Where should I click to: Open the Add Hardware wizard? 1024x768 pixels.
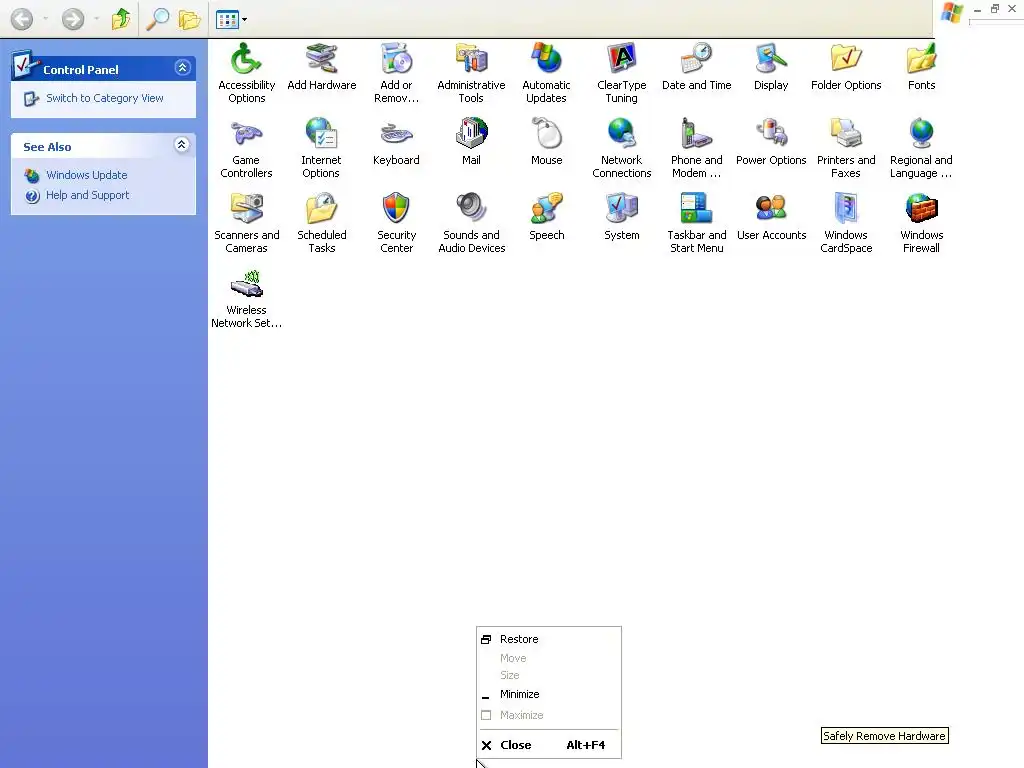click(321, 67)
